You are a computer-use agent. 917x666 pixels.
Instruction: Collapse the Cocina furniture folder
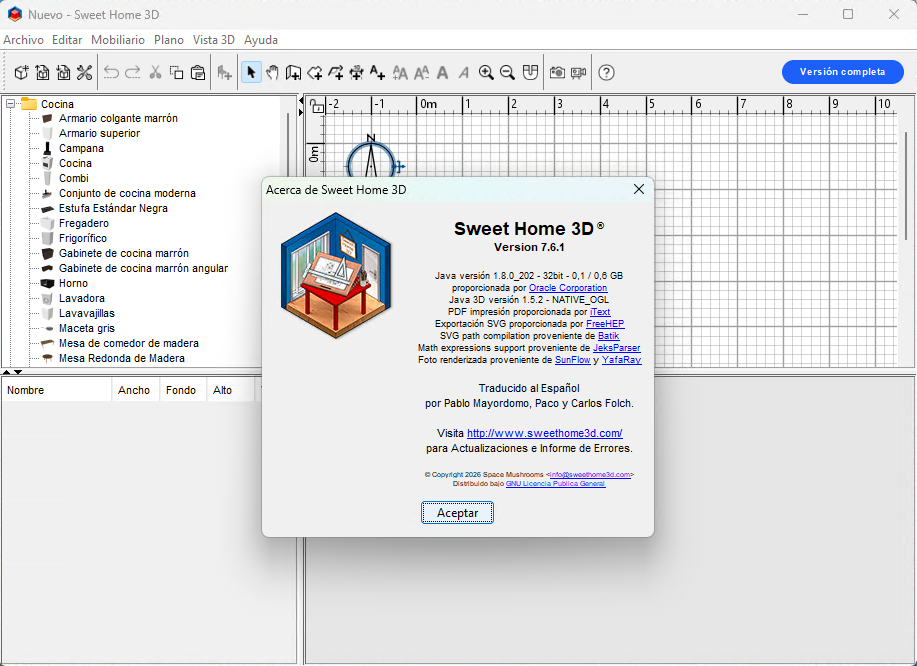[11, 104]
